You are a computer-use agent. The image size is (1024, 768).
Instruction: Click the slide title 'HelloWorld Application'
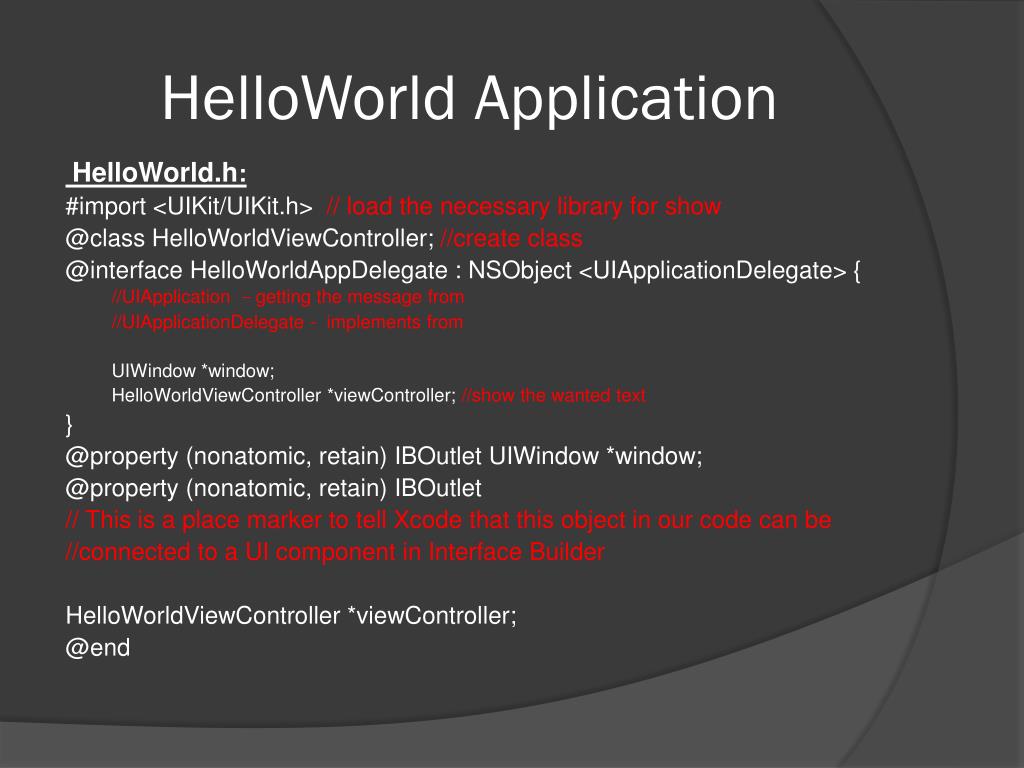click(469, 99)
